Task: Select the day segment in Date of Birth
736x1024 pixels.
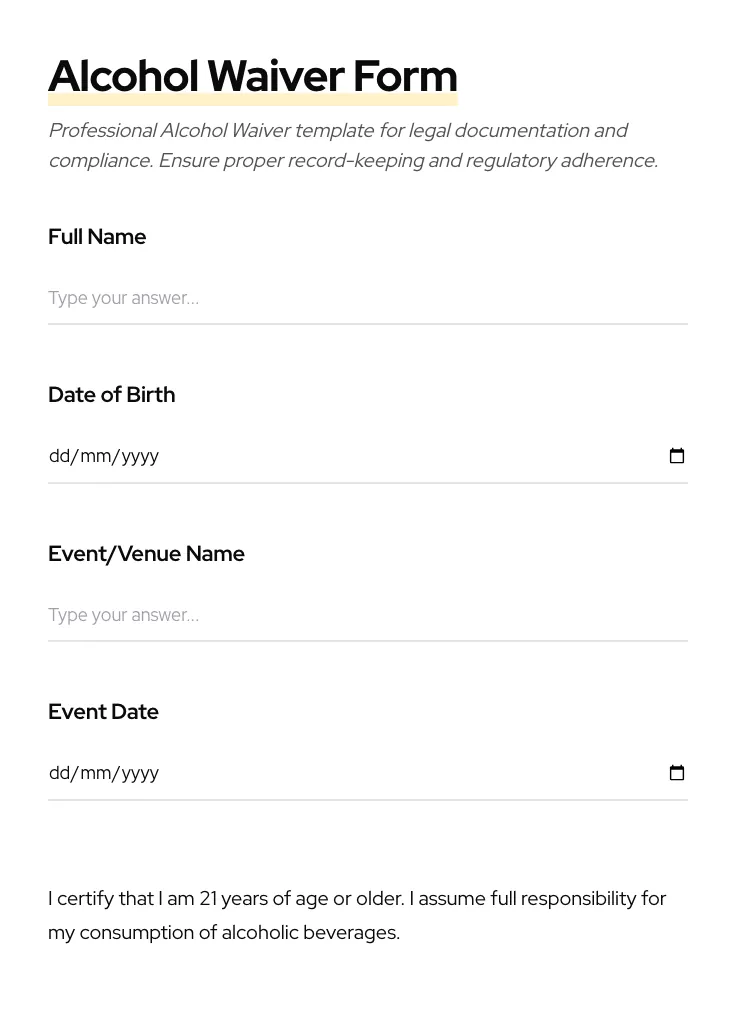Action: click(59, 456)
